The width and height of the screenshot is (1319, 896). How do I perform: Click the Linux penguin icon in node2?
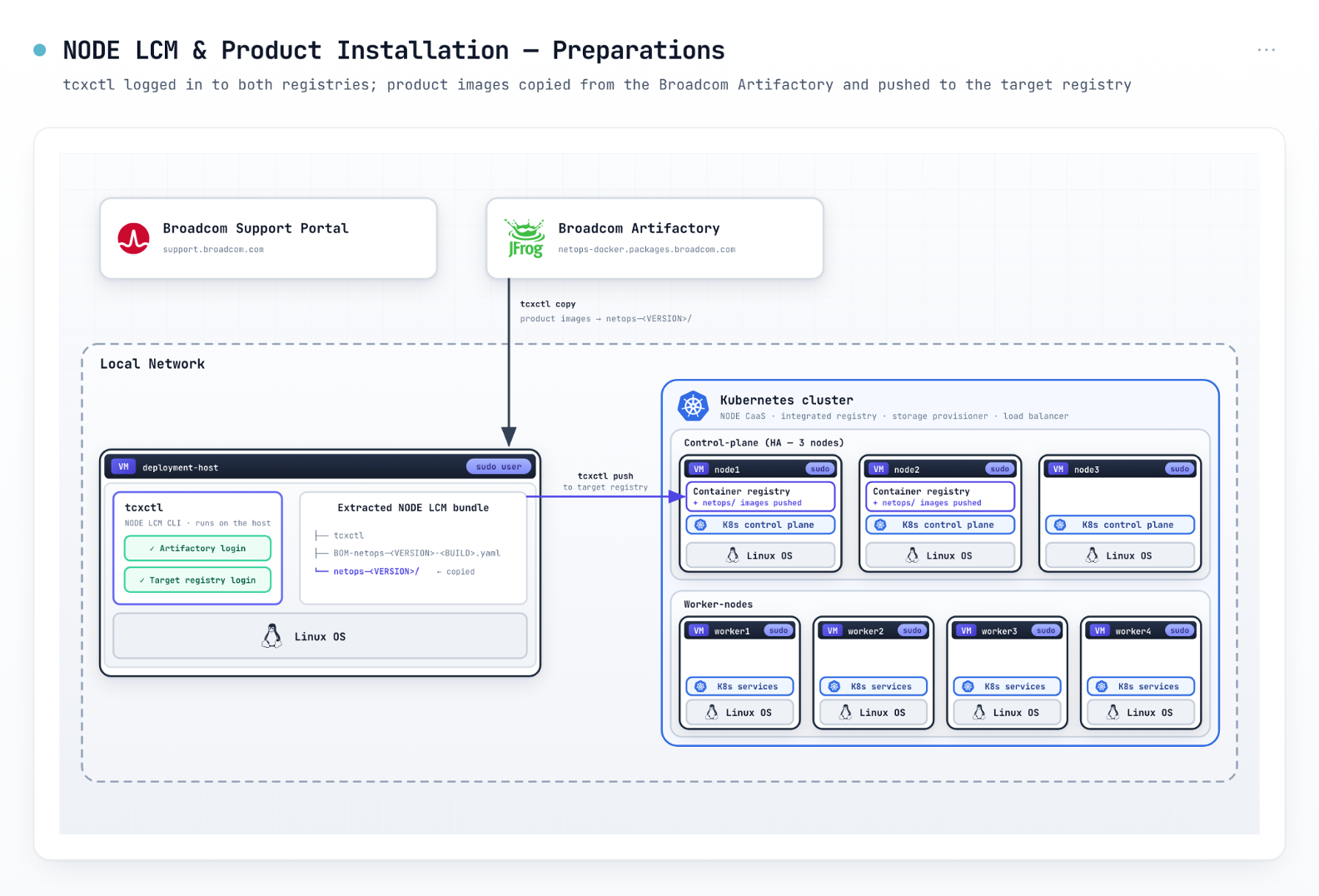(x=912, y=555)
